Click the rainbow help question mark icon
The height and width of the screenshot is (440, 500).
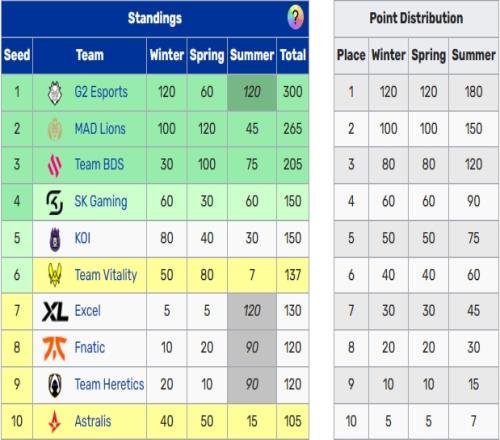[x=295, y=17]
